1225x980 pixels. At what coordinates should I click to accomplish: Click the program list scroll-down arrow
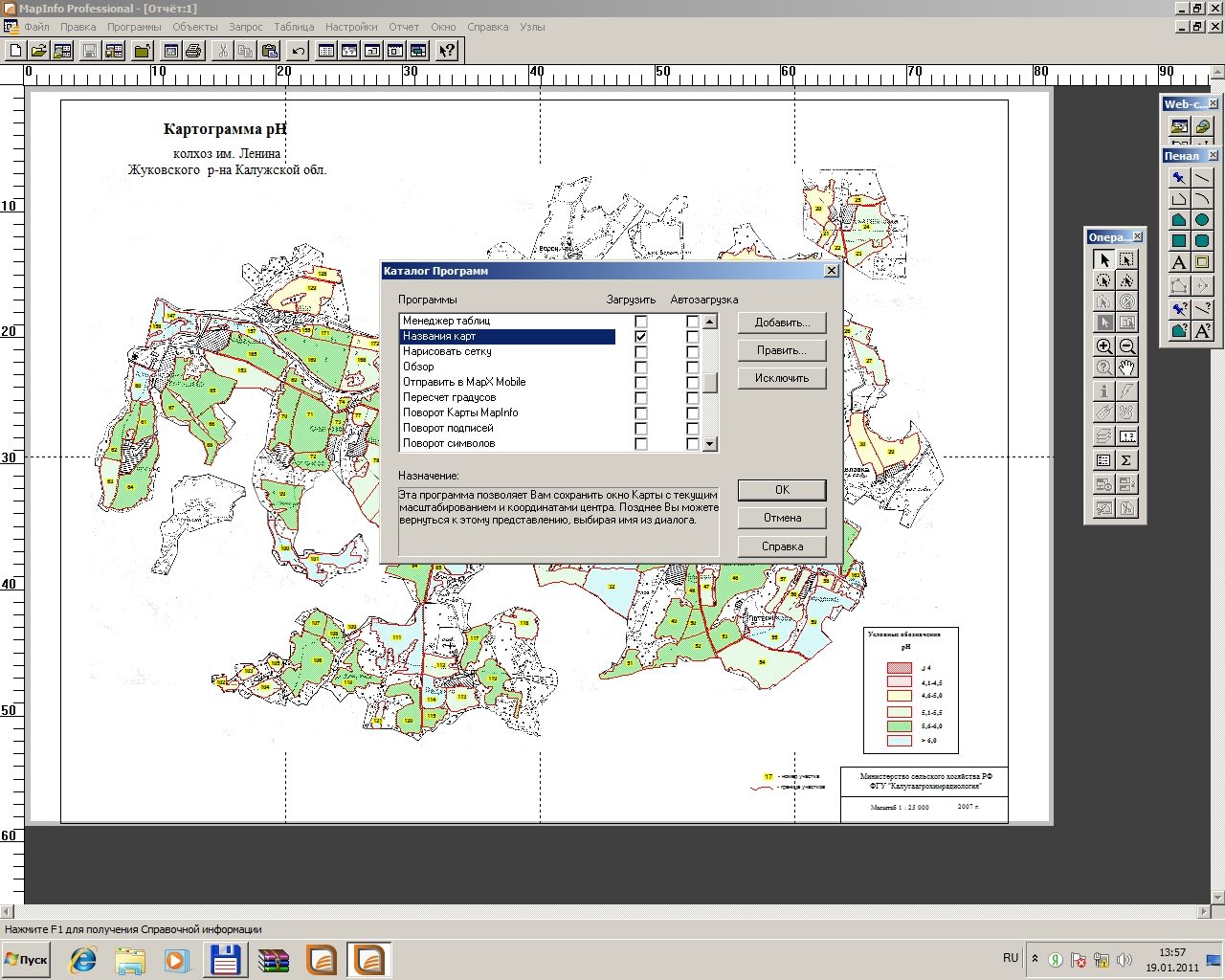coord(710,444)
